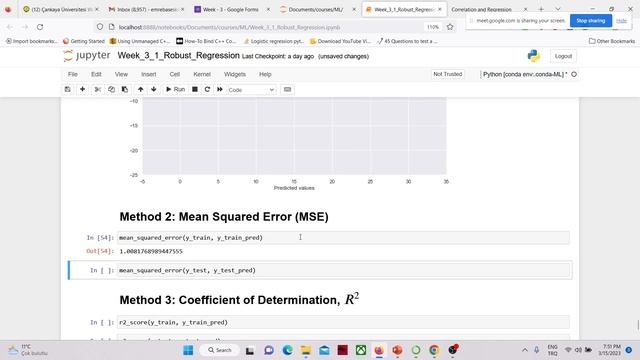Open the clock and date panel
This screenshot has height=360, width=640.
(x=610, y=350)
